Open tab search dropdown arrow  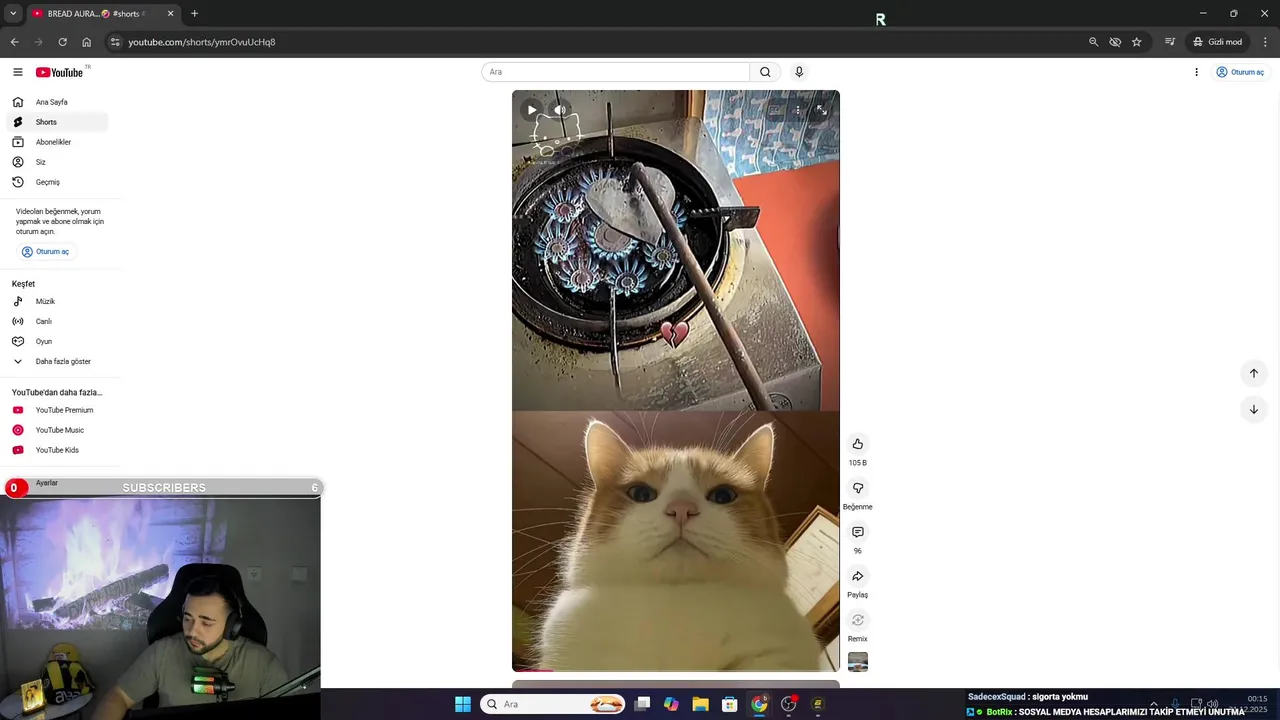pyautogui.click(x=13, y=13)
